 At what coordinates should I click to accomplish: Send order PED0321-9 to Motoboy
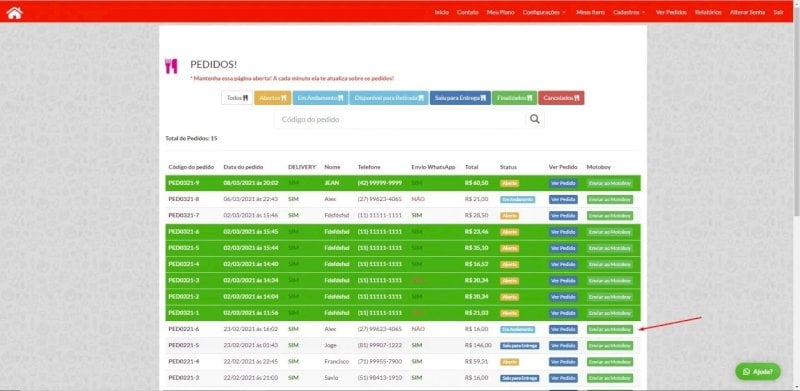[x=610, y=183]
